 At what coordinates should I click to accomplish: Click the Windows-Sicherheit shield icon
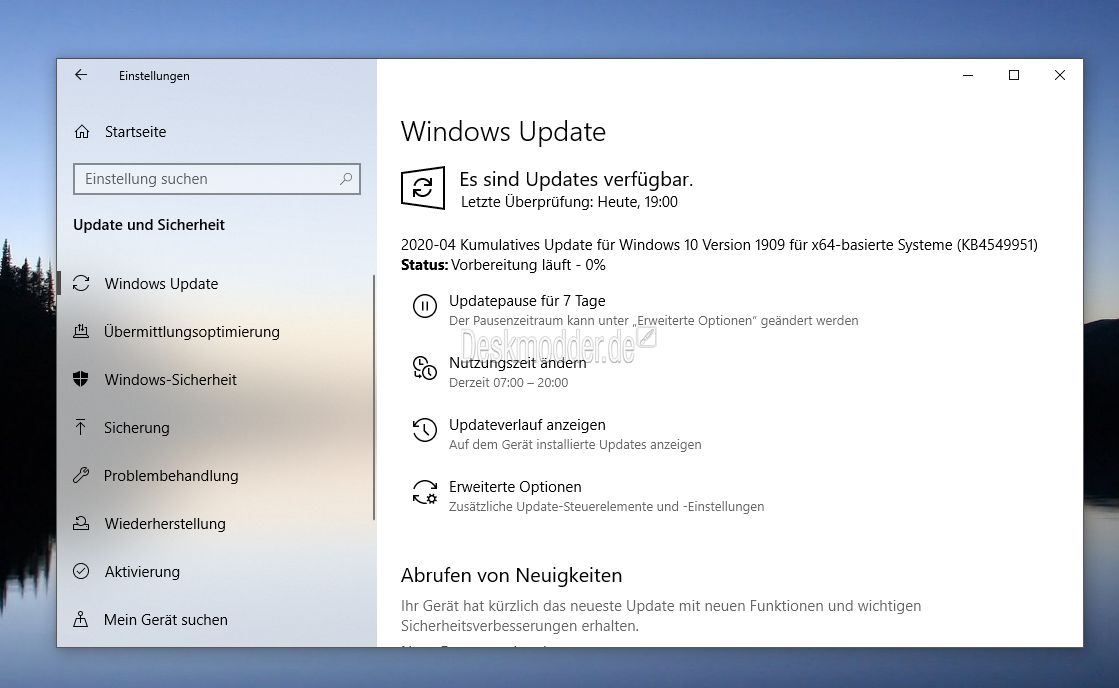click(x=81, y=379)
